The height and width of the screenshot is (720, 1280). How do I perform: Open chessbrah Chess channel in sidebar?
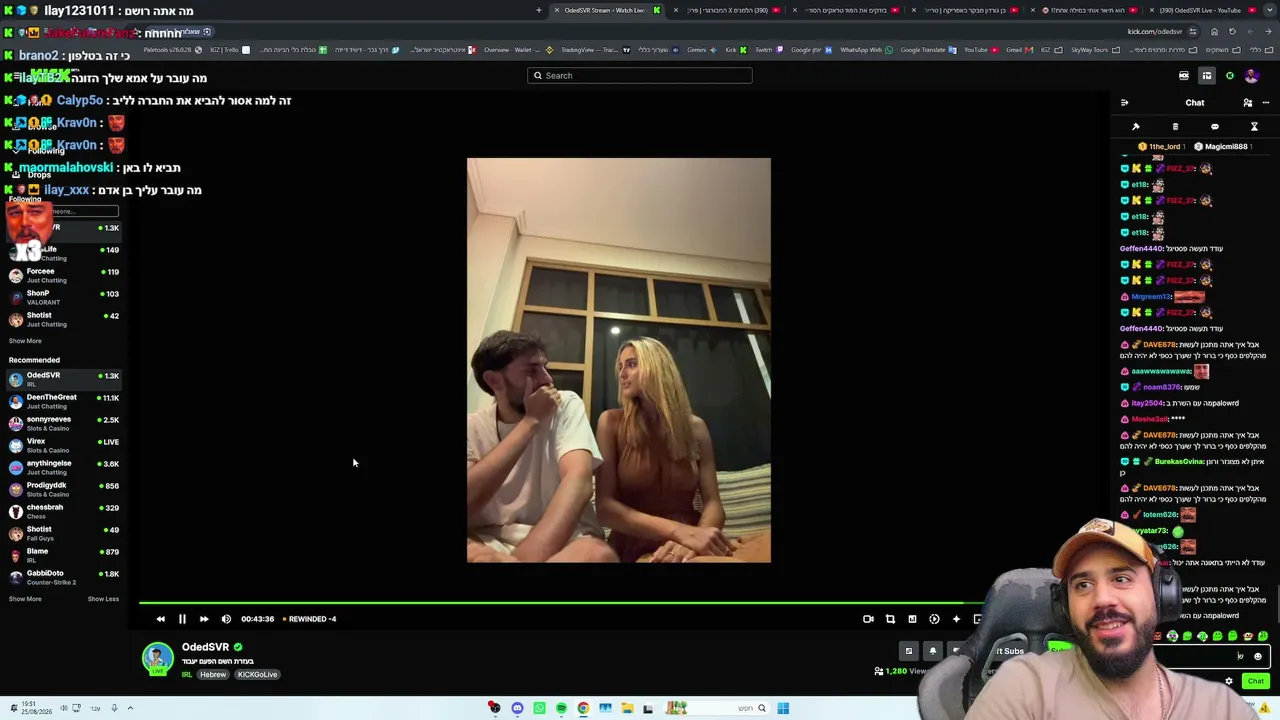(x=64, y=511)
